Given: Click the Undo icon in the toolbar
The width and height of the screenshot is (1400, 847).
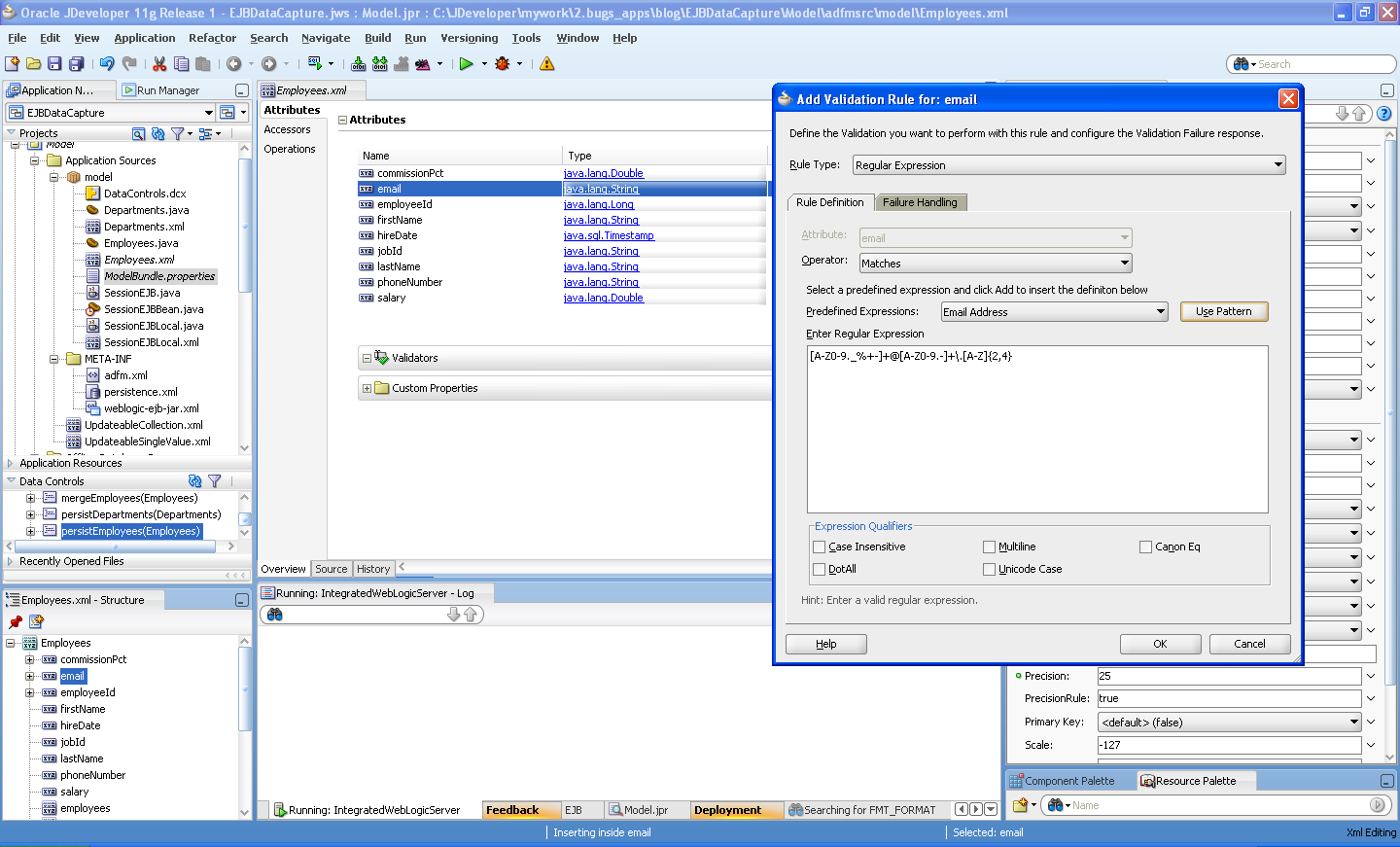Looking at the screenshot, I should [x=106, y=65].
